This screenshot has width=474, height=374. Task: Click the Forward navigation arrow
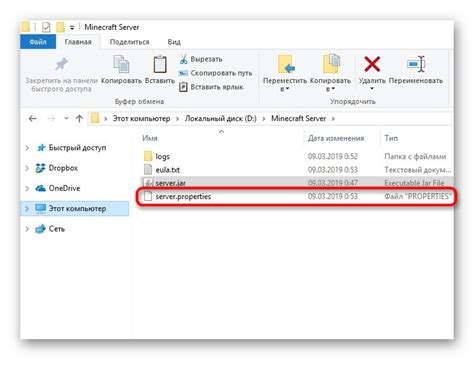pos(51,118)
